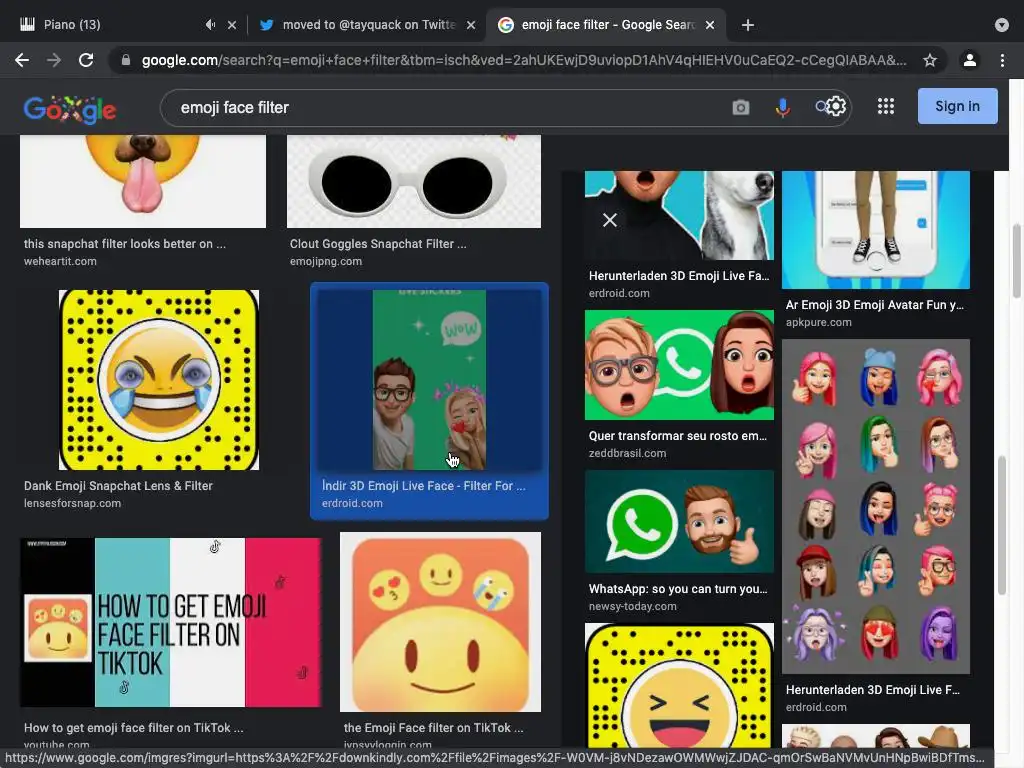This screenshot has width=1024, height=768.
Task: Click the browser forward arrow
Action: 54,60
